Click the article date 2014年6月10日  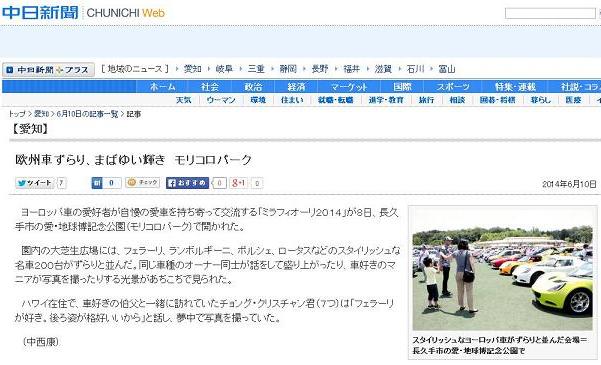coord(569,184)
